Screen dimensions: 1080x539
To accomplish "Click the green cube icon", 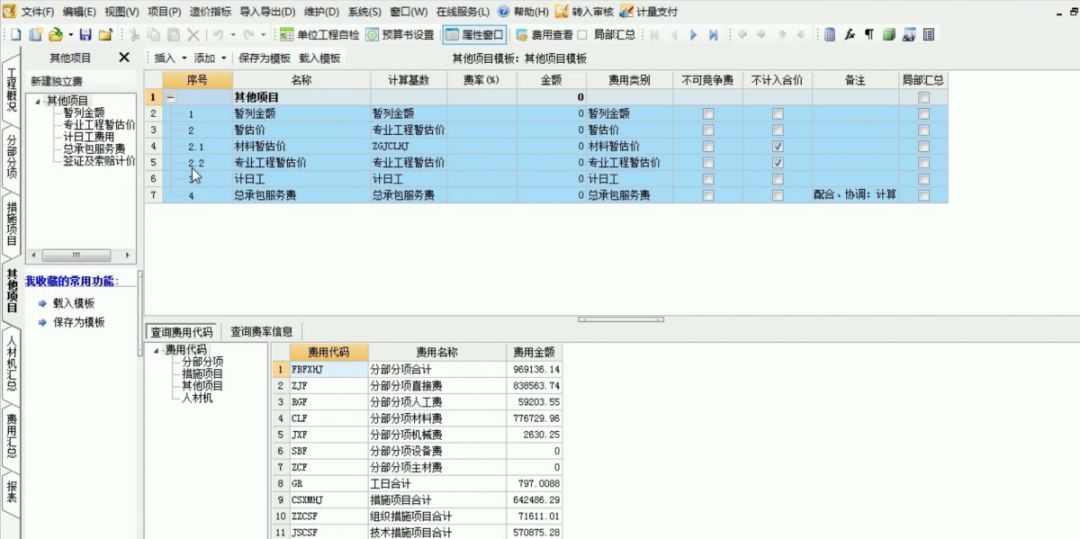I will 889,34.
